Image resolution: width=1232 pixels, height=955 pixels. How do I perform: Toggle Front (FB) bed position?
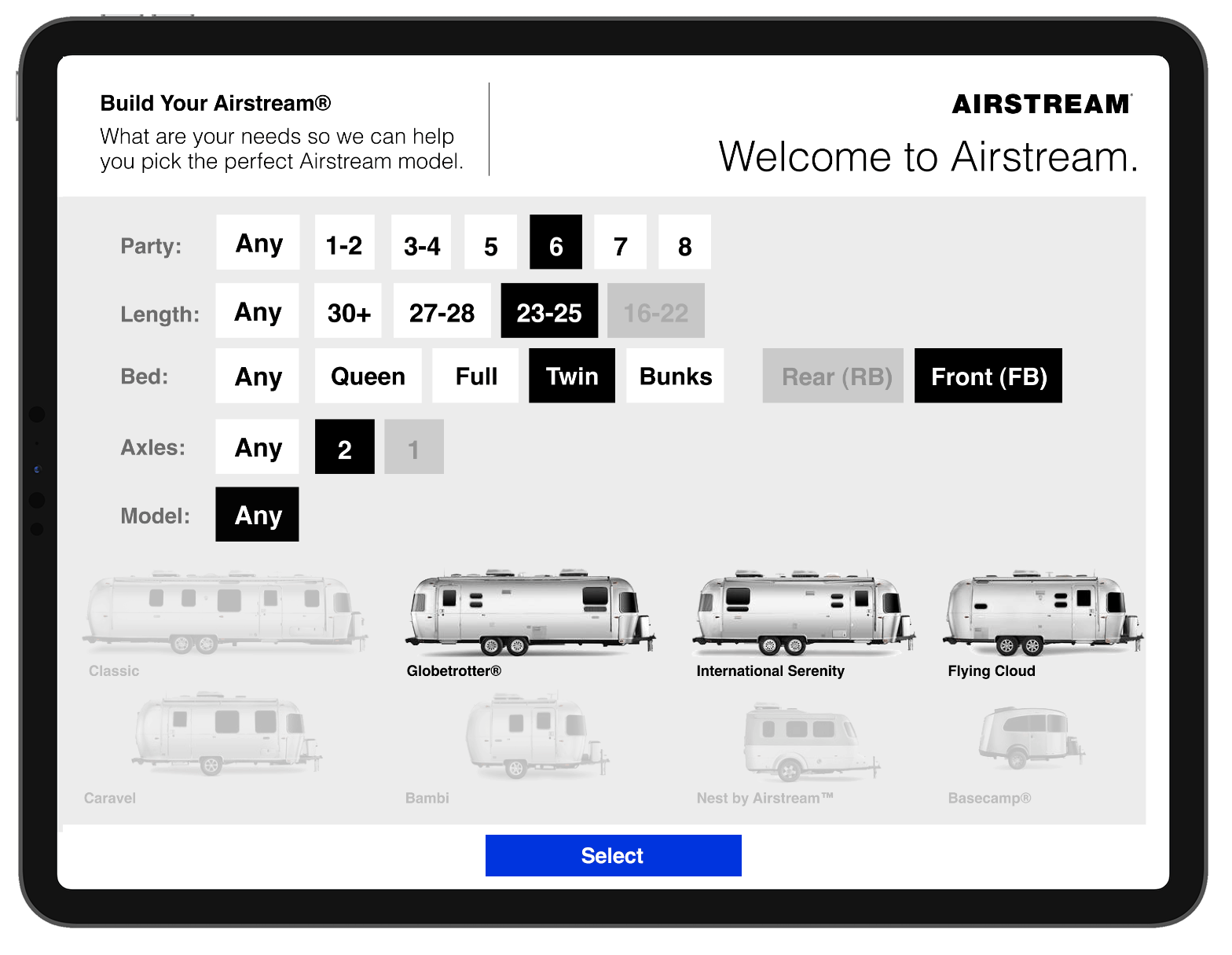click(988, 376)
